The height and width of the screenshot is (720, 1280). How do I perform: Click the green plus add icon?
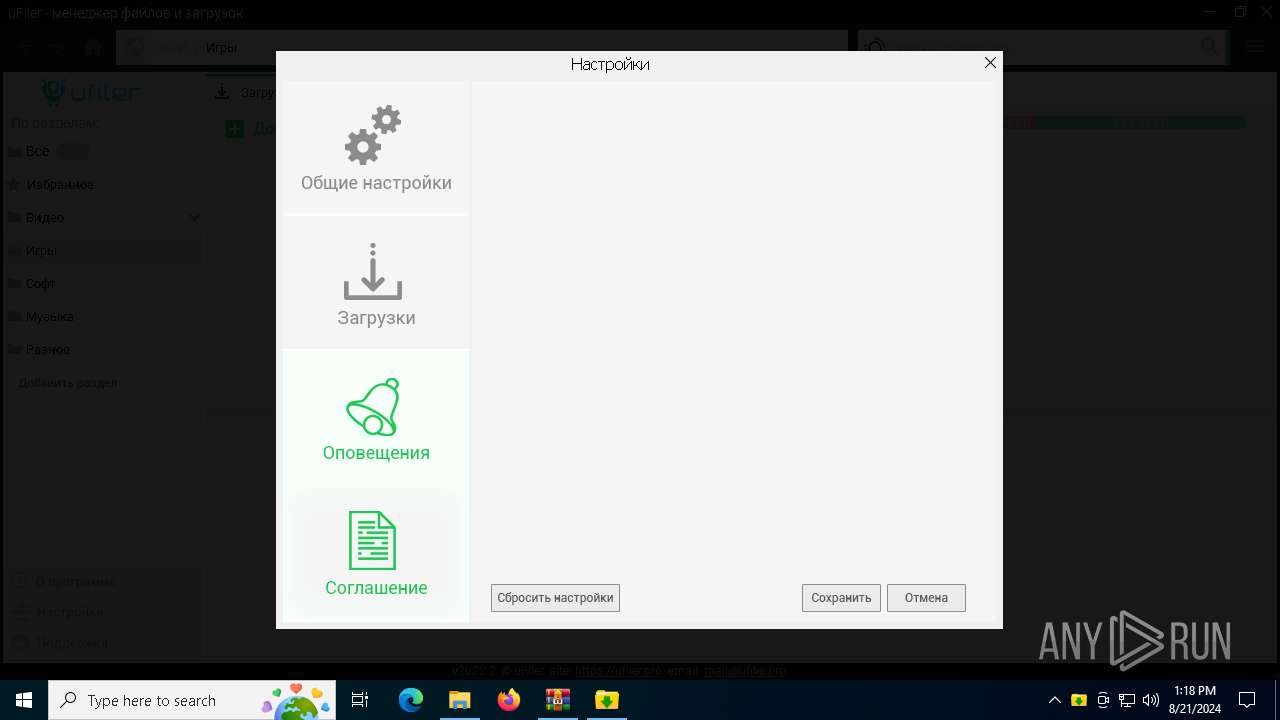[234, 128]
